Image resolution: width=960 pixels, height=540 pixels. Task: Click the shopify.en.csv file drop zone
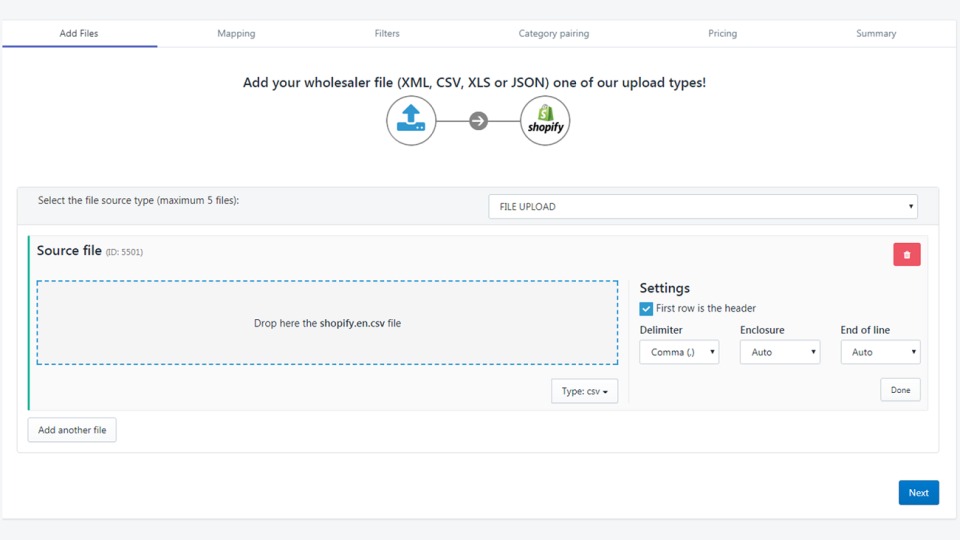tap(327, 323)
